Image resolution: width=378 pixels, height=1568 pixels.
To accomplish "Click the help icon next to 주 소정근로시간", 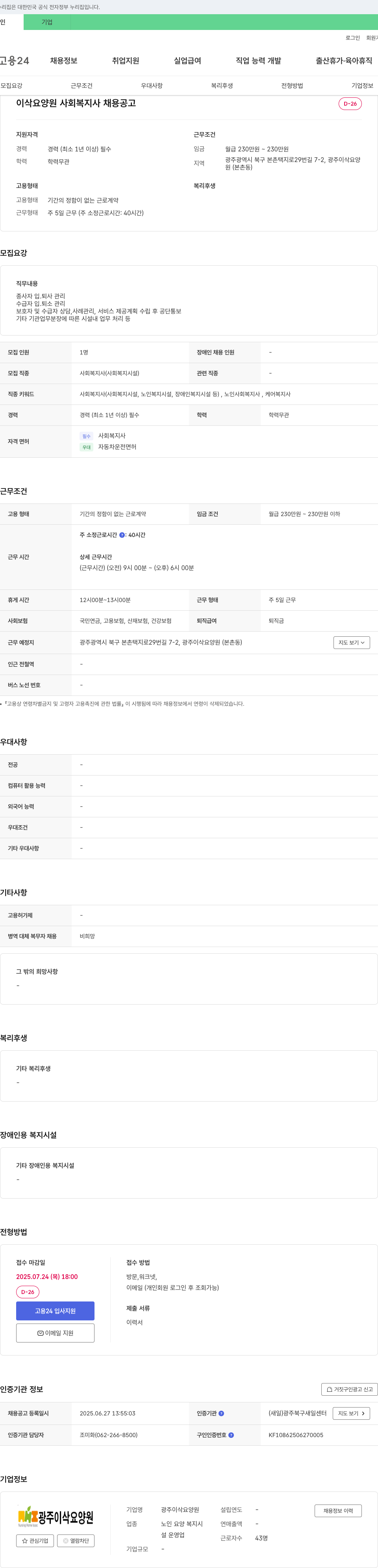I will [x=122, y=535].
